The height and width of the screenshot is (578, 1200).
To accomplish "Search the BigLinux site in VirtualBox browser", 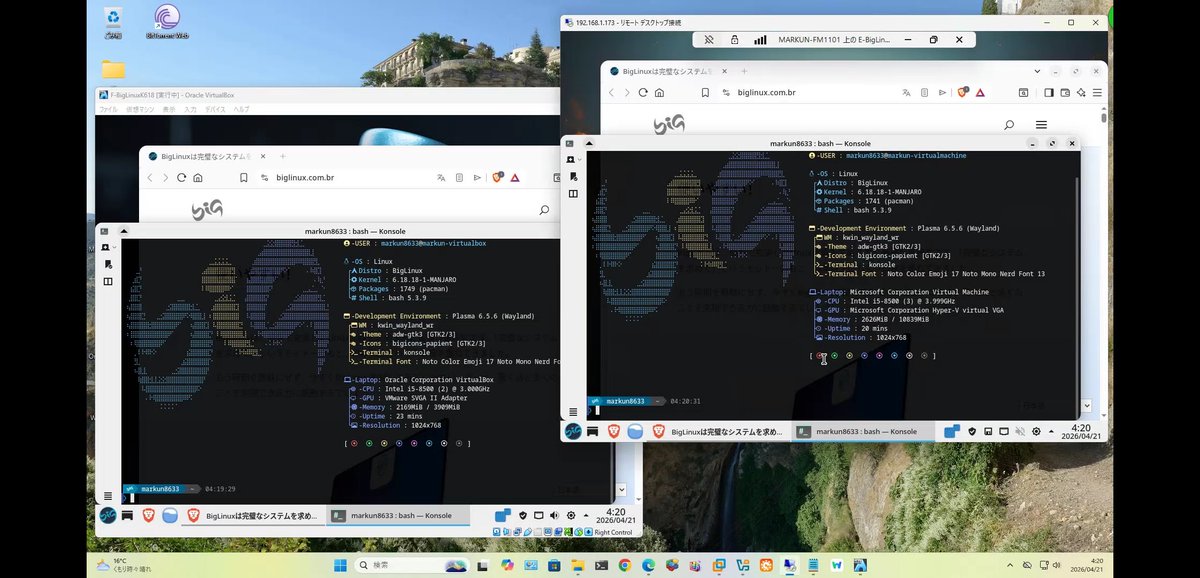I will pos(543,210).
